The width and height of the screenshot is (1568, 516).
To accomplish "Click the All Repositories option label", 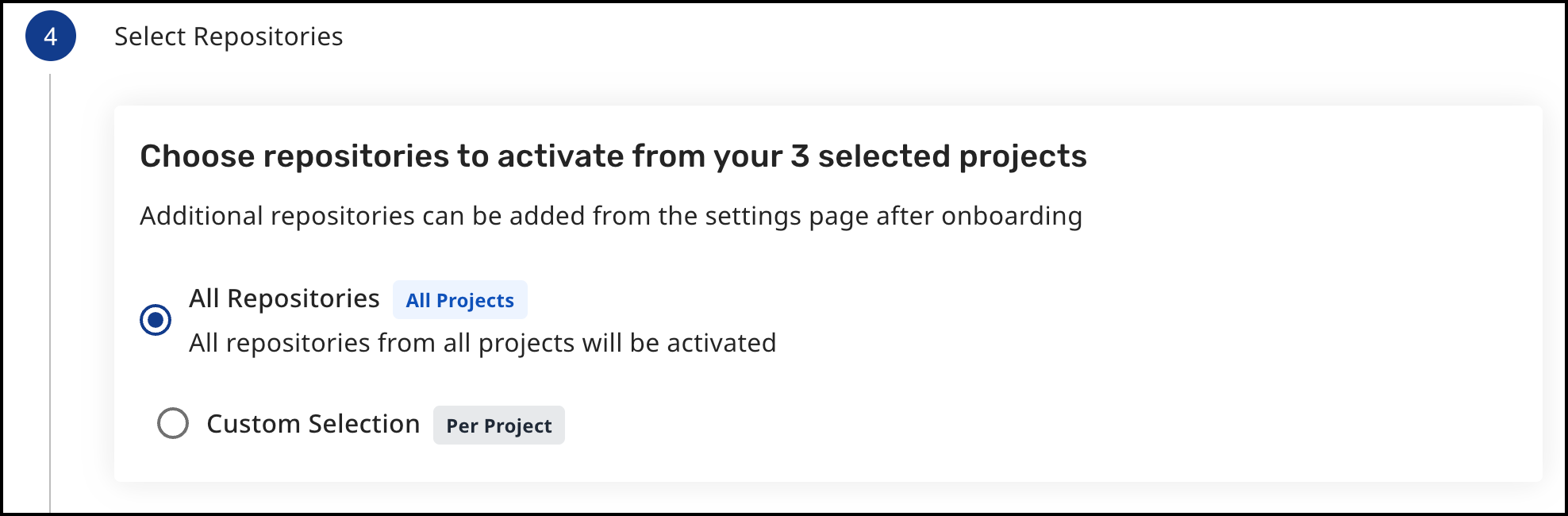I will pos(284,298).
